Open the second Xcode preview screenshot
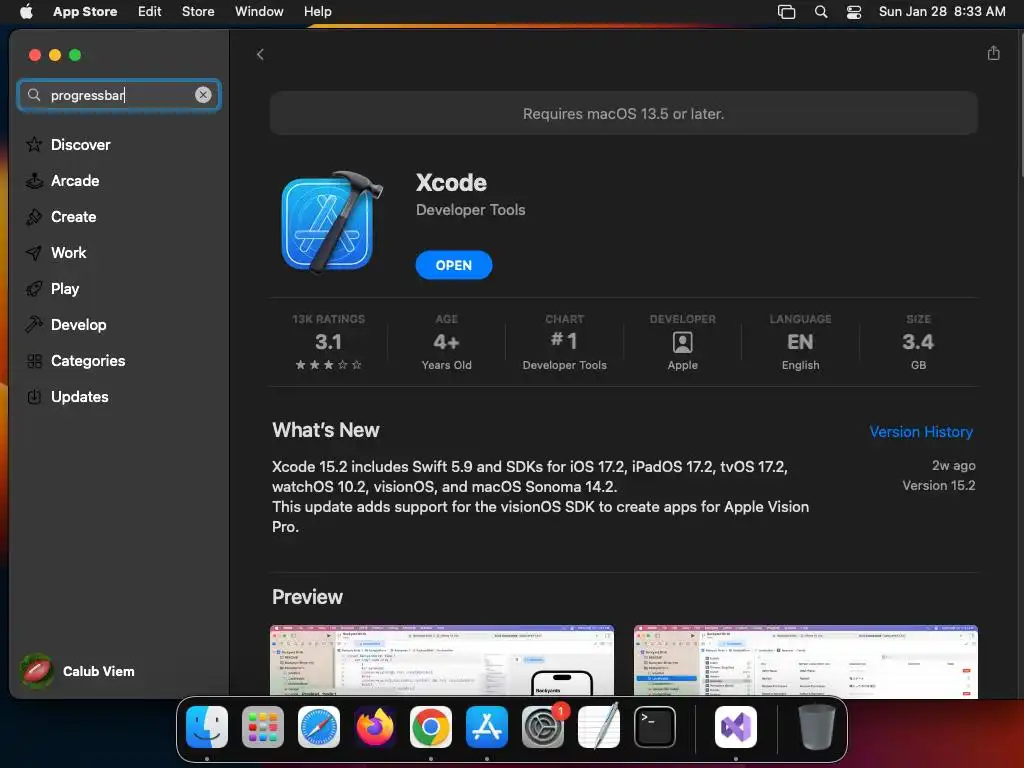The image size is (1024, 768). click(805, 661)
